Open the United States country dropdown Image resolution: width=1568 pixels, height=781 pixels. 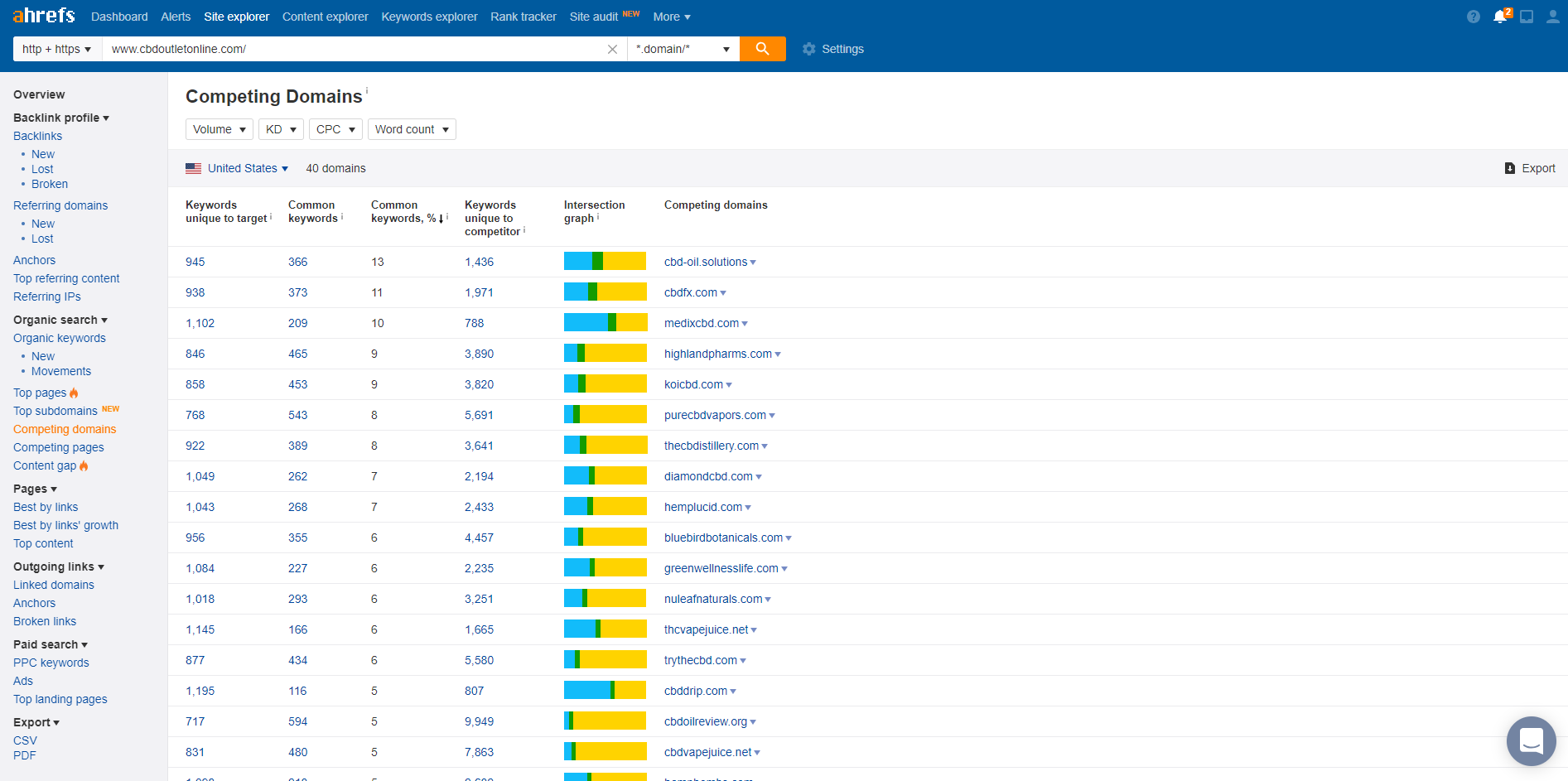click(x=248, y=168)
